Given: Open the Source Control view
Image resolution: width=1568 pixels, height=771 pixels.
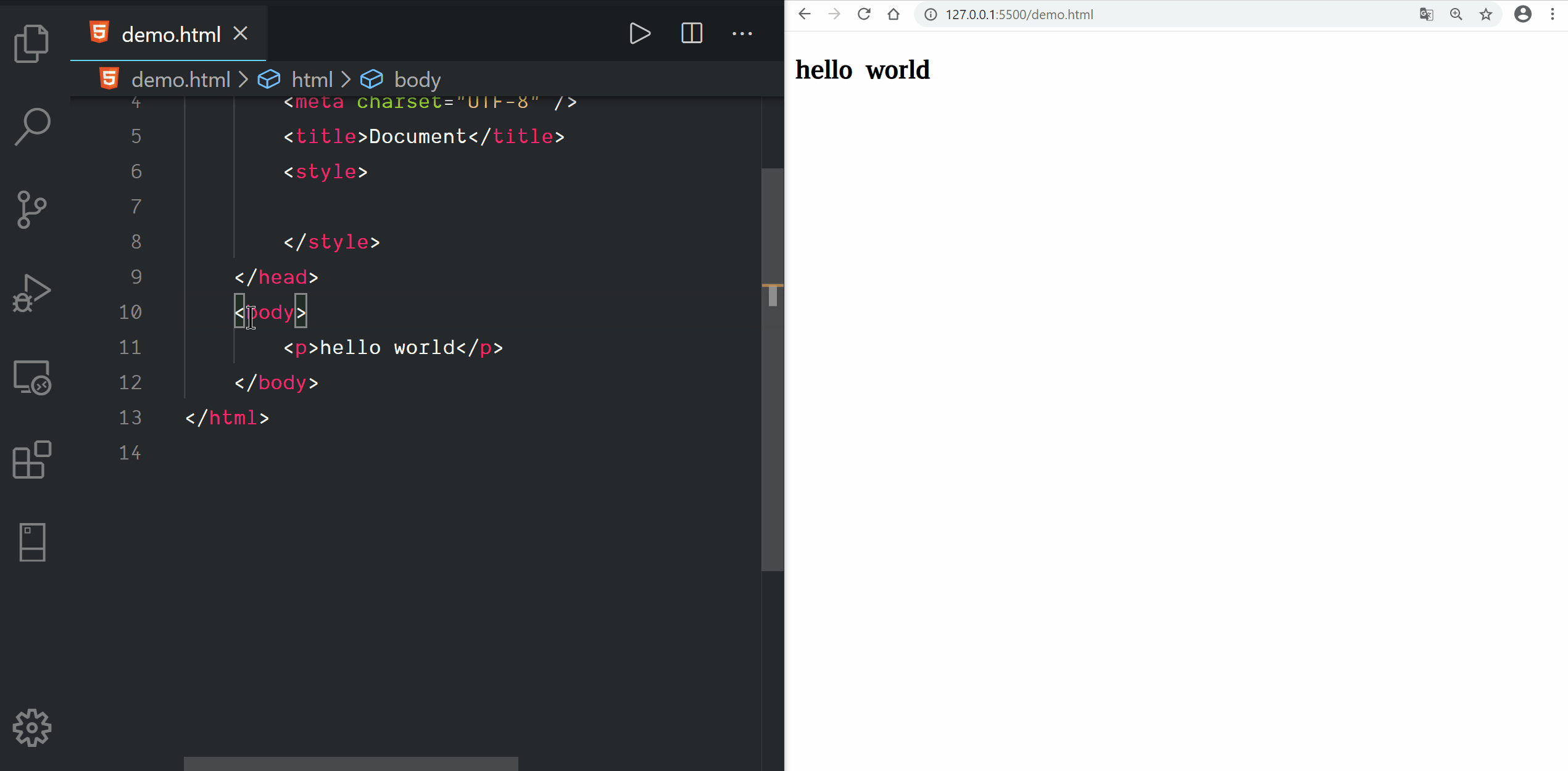Looking at the screenshot, I should [x=31, y=210].
